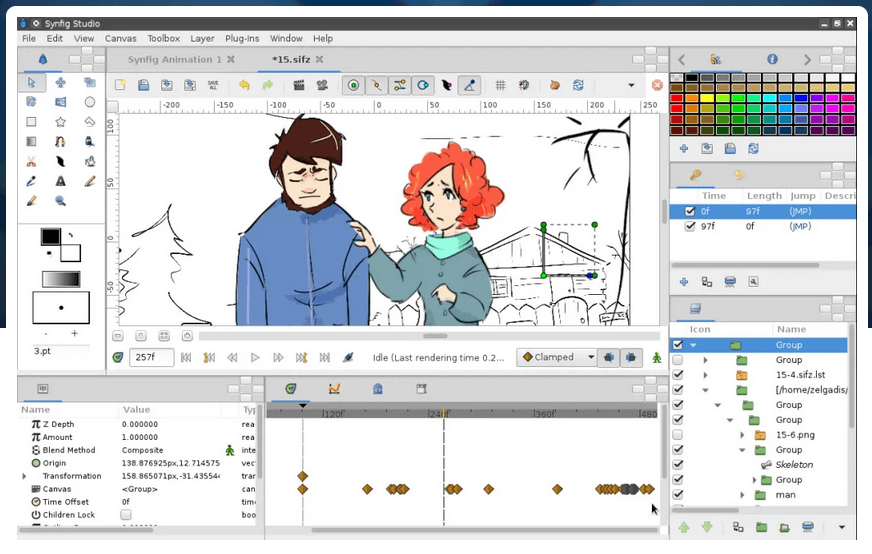Toggle the Children Lock checkbox
This screenshot has height=554, width=872.
126,515
